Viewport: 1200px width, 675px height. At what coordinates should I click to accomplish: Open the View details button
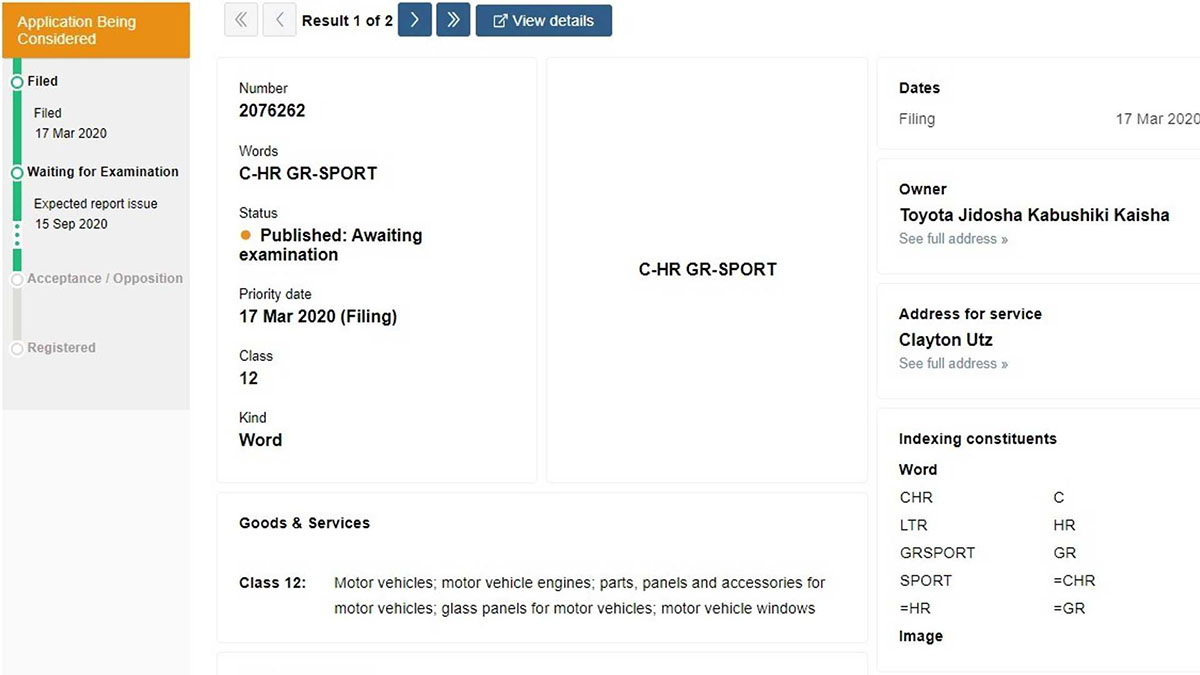pyautogui.click(x=543, y=20)
